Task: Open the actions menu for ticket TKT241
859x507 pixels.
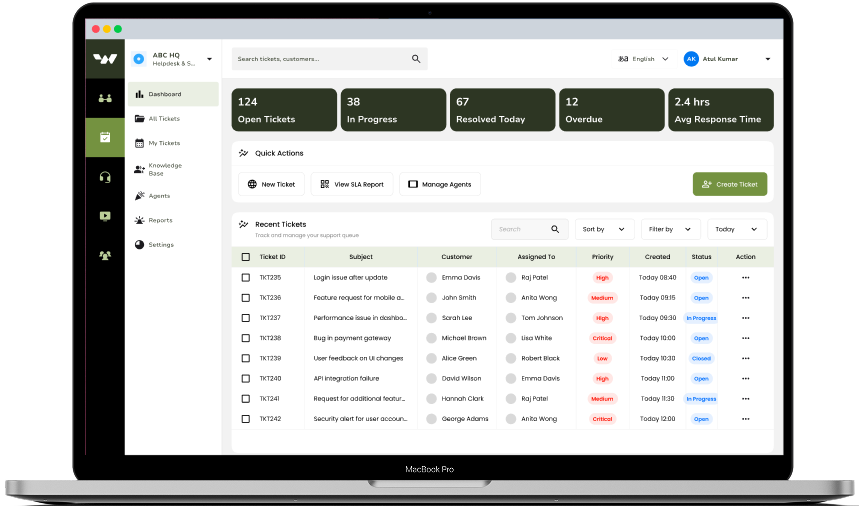Action: coord(746,399)
